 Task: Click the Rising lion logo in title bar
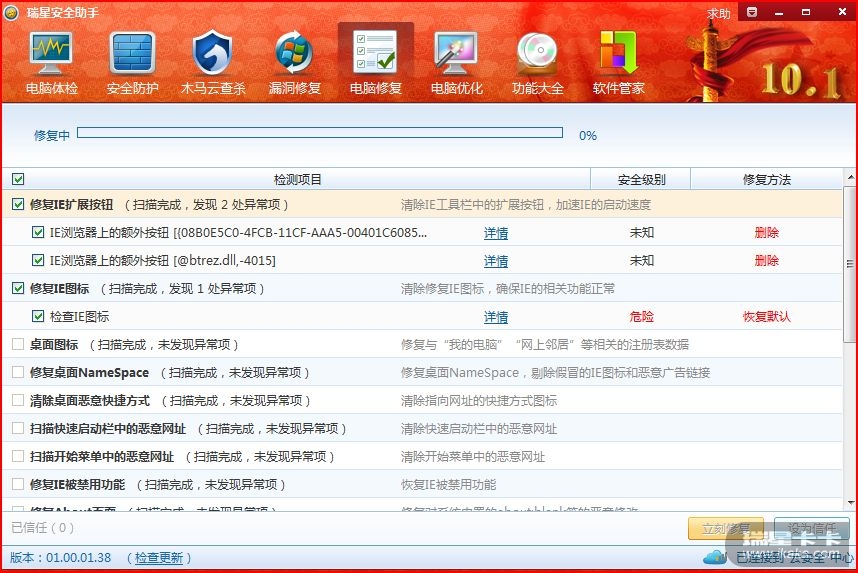pyautogui.click(x=11, y=12)
